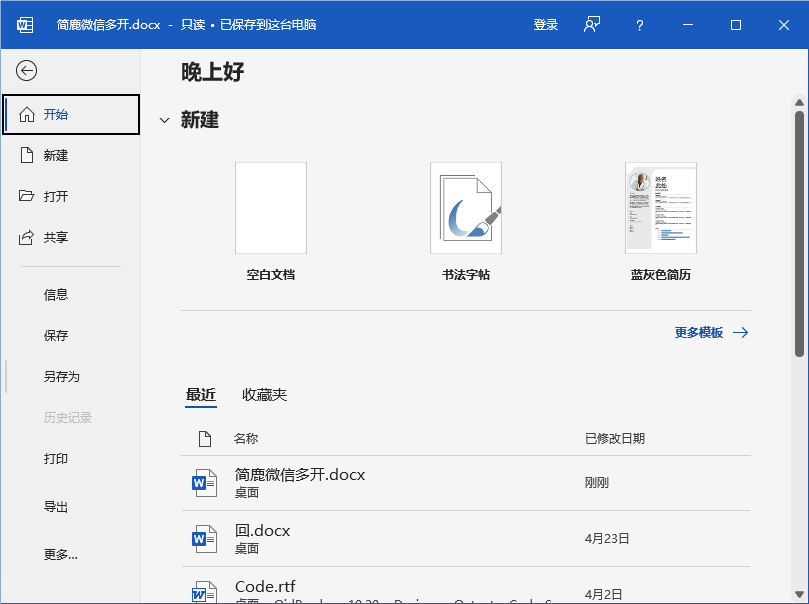Click the 书法字帖 label

466,275
